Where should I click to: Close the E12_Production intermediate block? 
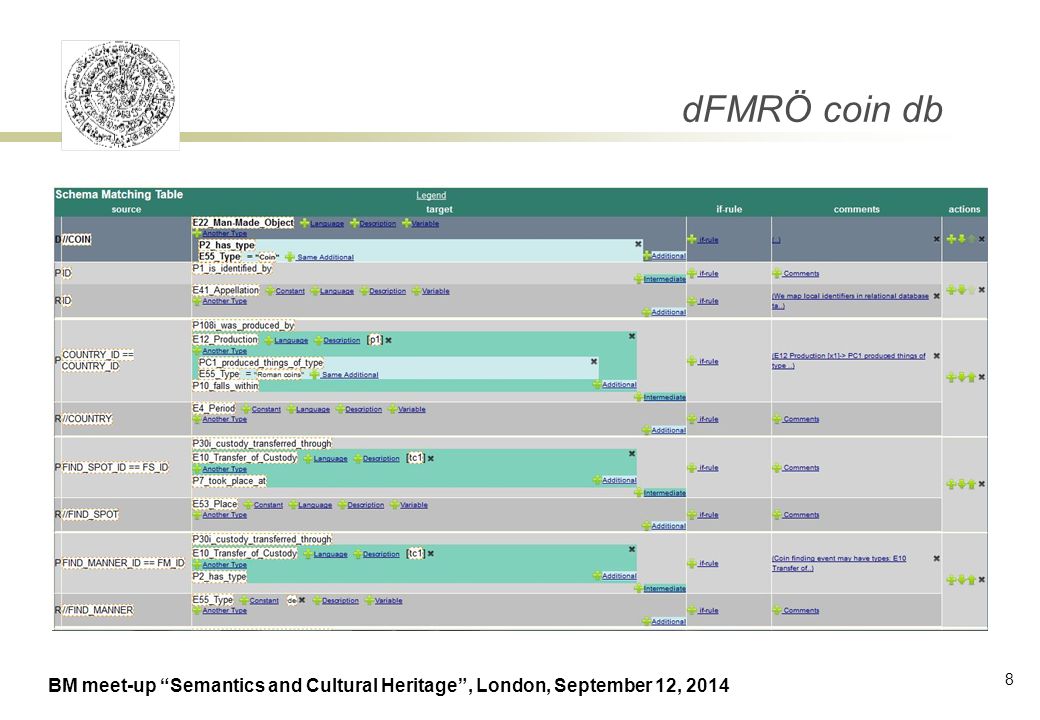click(x=632, y=336)
